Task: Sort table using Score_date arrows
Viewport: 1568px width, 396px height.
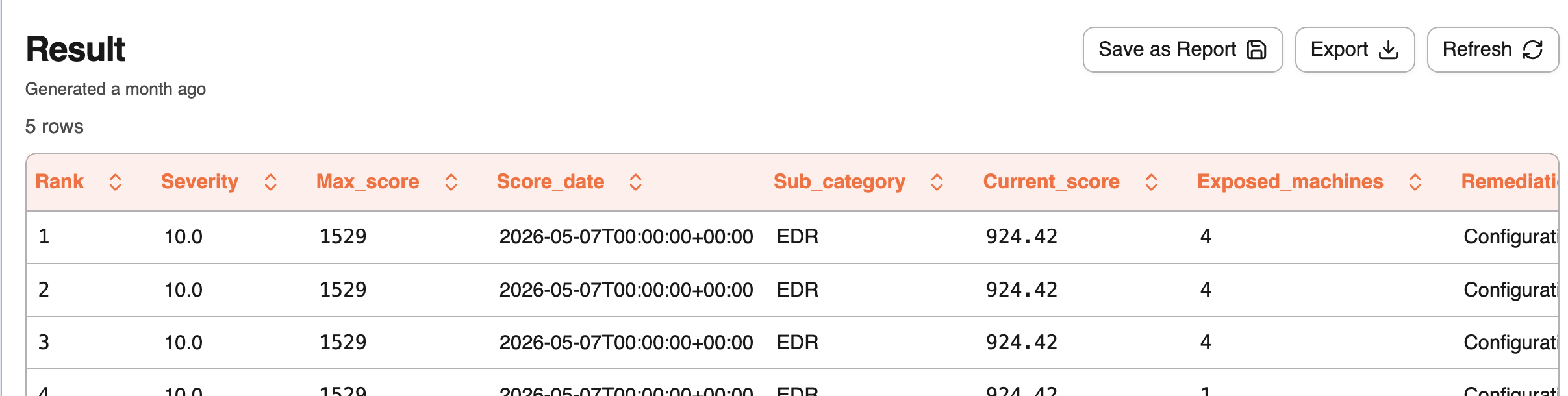Action: (635, 182)
